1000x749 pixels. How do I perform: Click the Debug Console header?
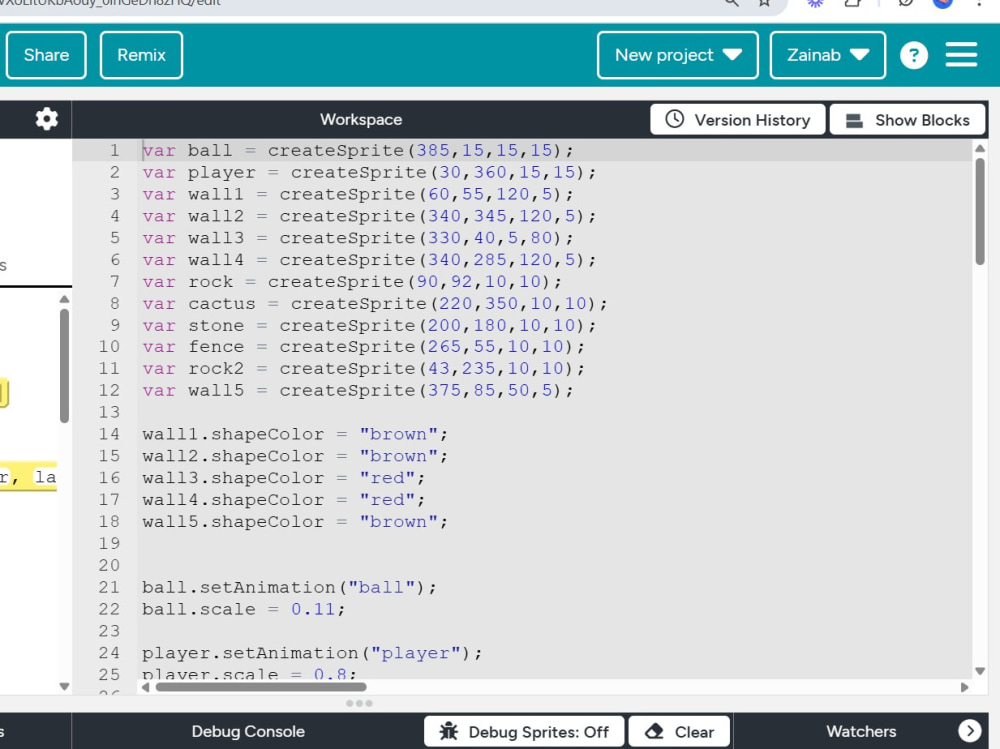tap(248, 731)
